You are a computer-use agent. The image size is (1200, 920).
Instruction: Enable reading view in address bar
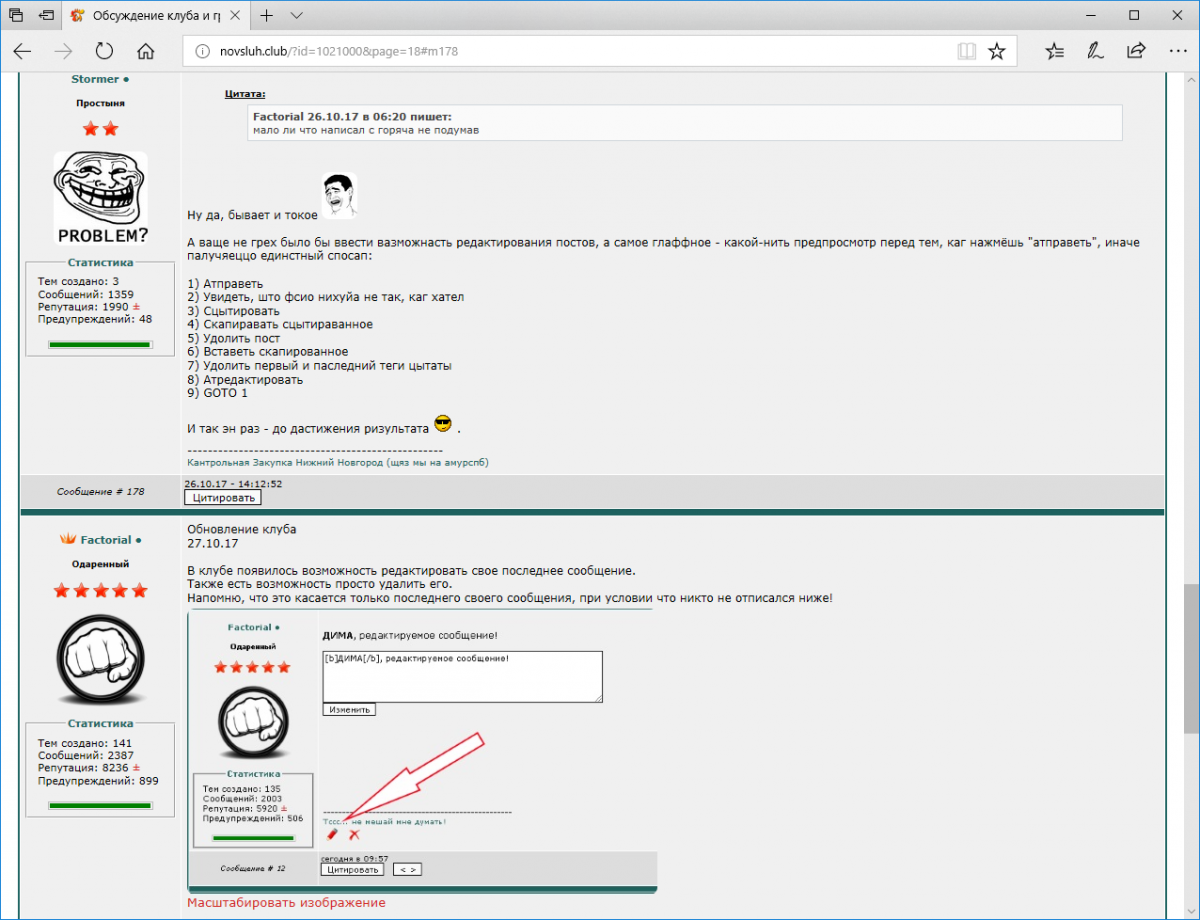point(965,51)
